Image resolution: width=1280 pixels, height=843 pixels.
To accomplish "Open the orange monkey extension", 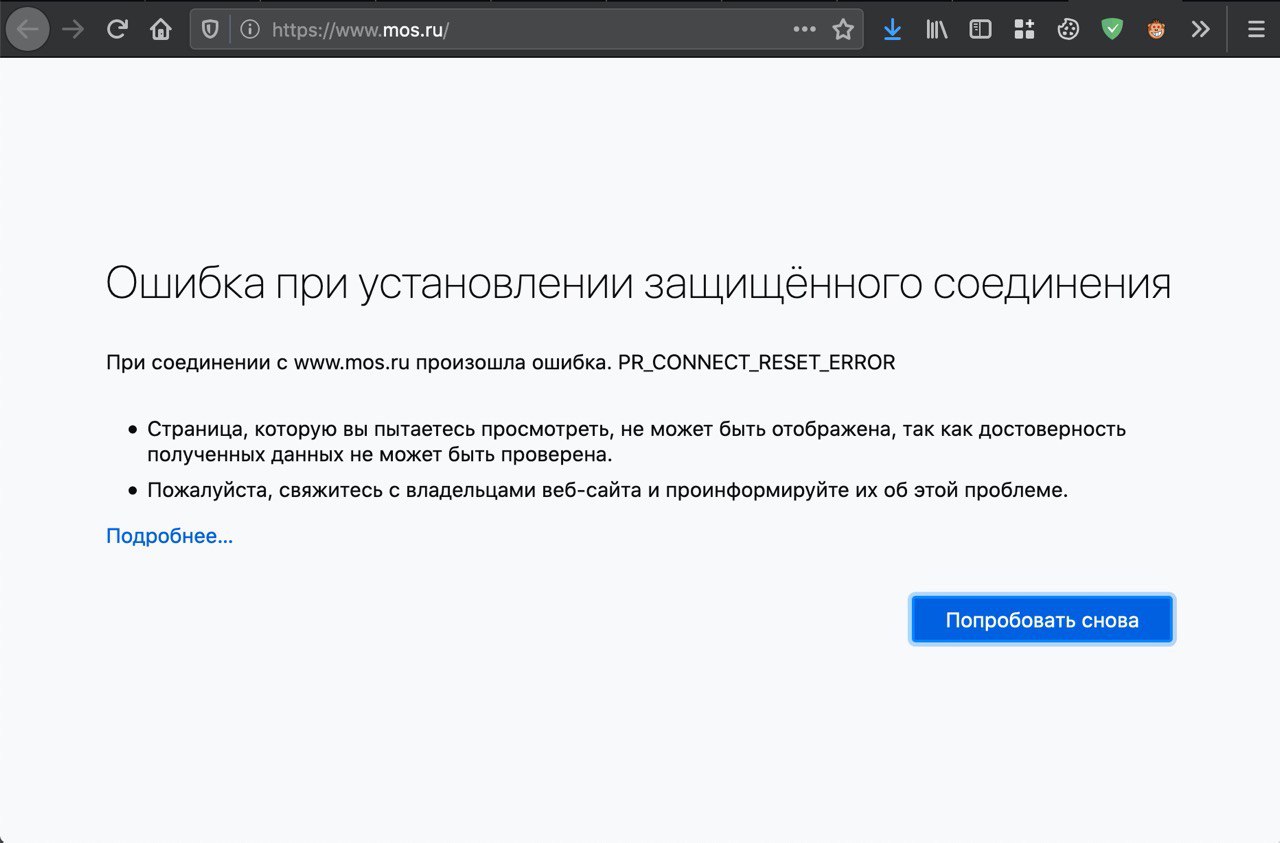I will tap(1156, 29).
